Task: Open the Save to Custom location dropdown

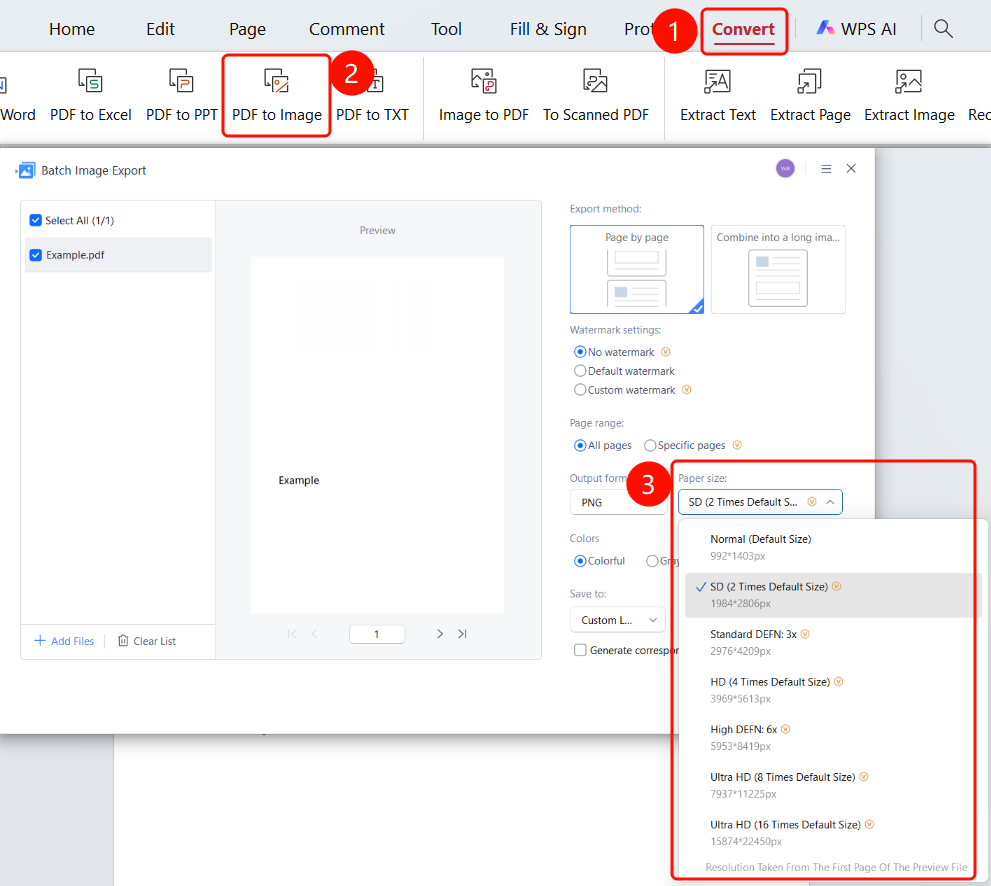Action: pyautogui.click(x=618, y=621)
